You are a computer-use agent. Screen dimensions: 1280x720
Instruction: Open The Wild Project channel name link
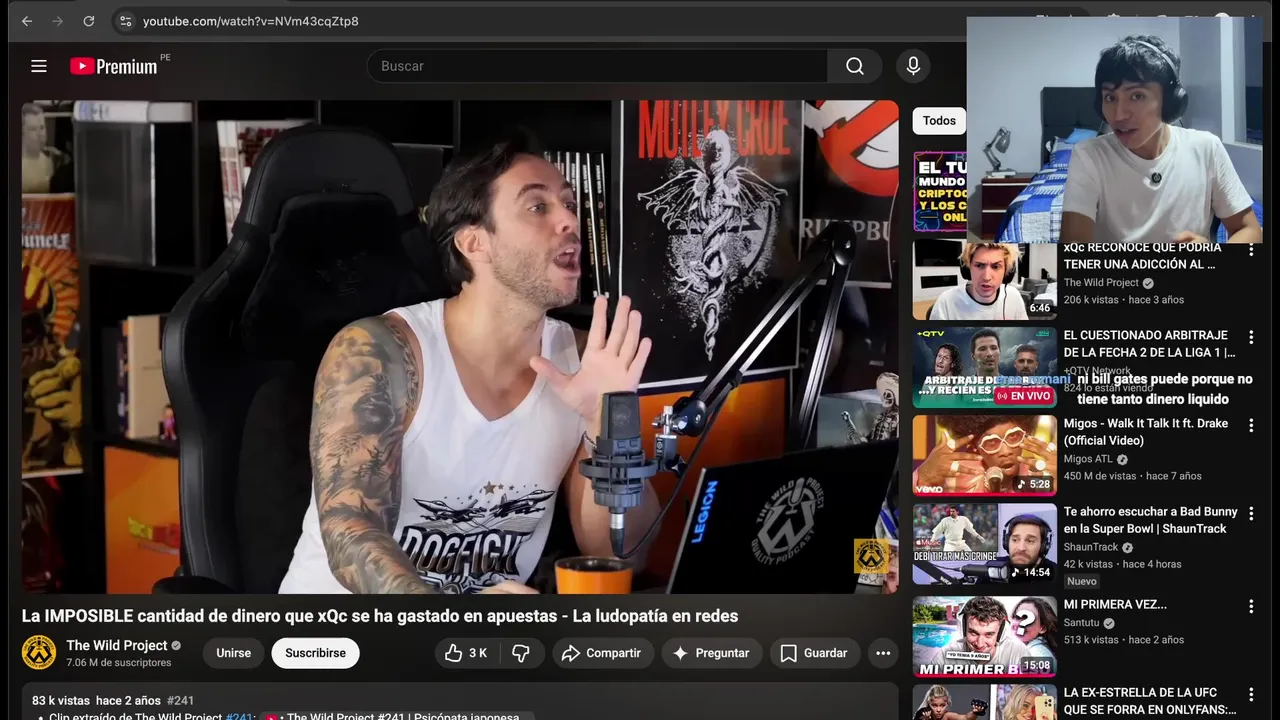point(117,645)
